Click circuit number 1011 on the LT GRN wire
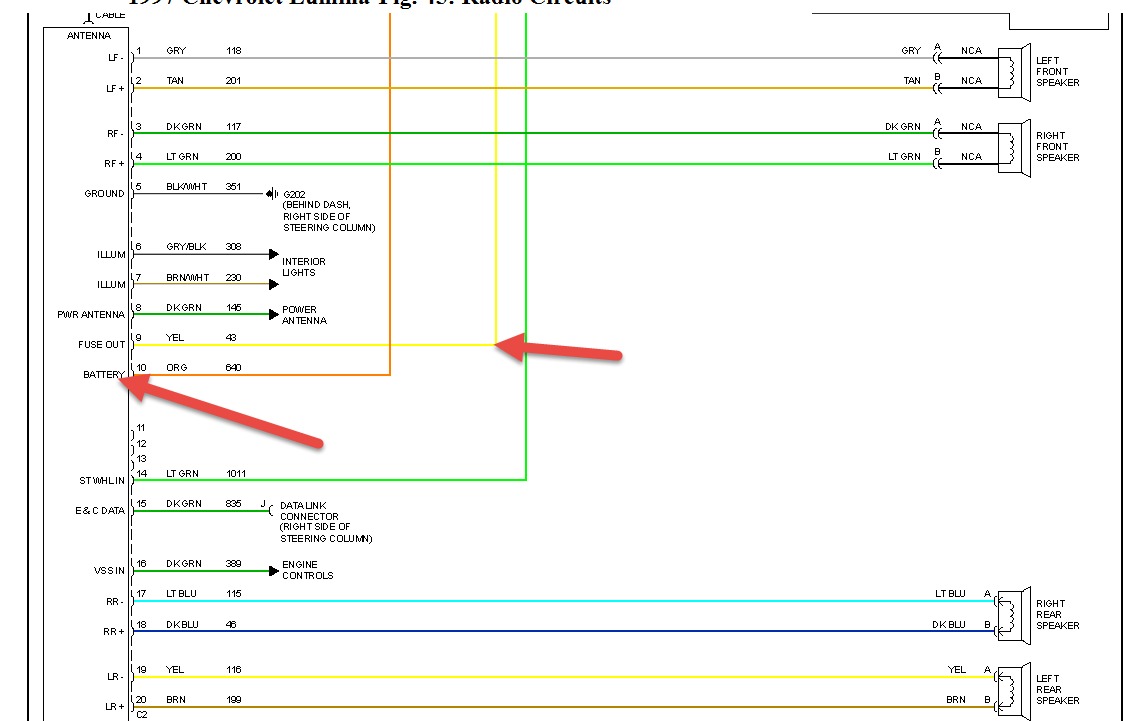 (x=236, y=473)
